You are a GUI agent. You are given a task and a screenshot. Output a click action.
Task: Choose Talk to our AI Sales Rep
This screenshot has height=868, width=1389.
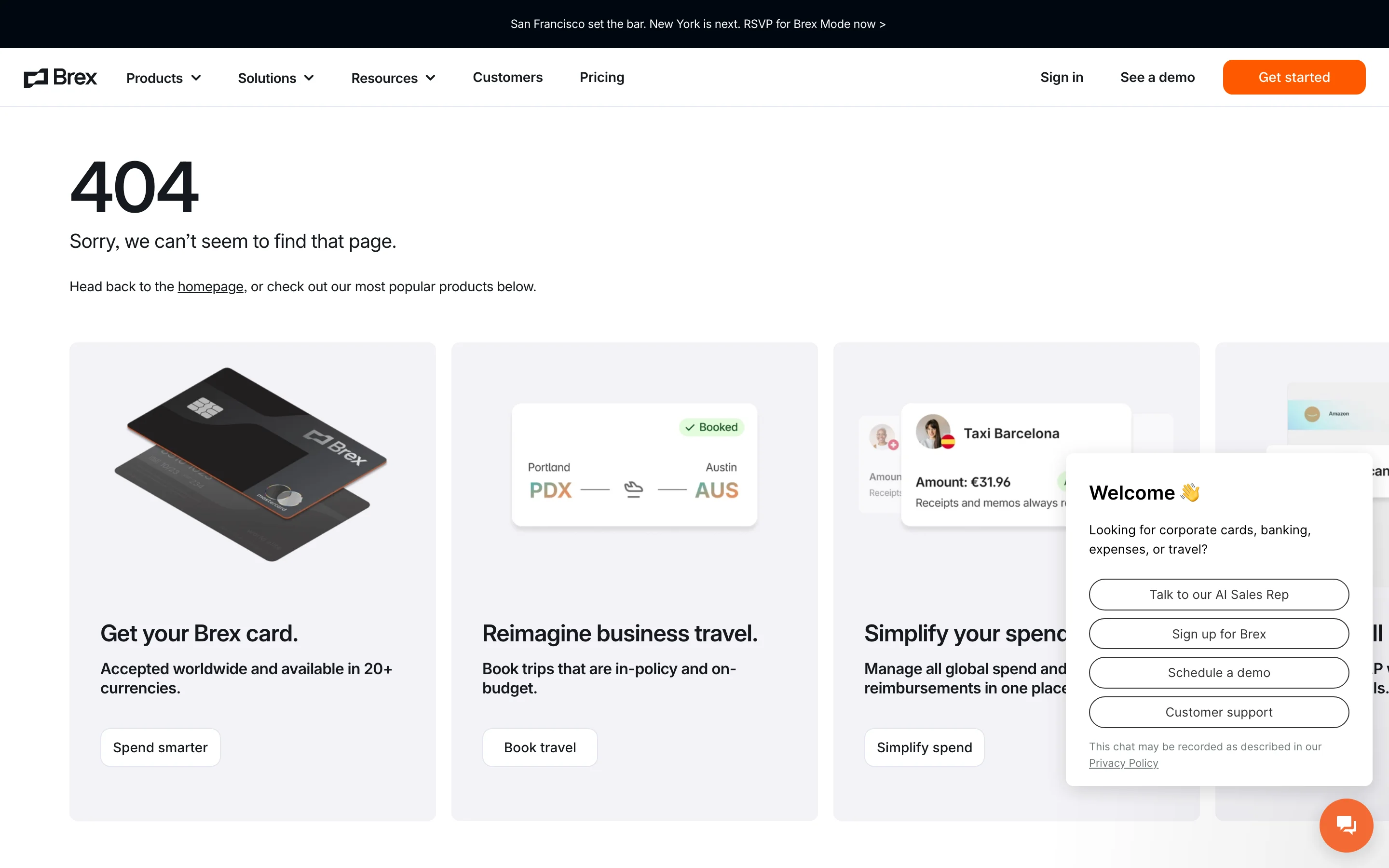(1219, 594)
